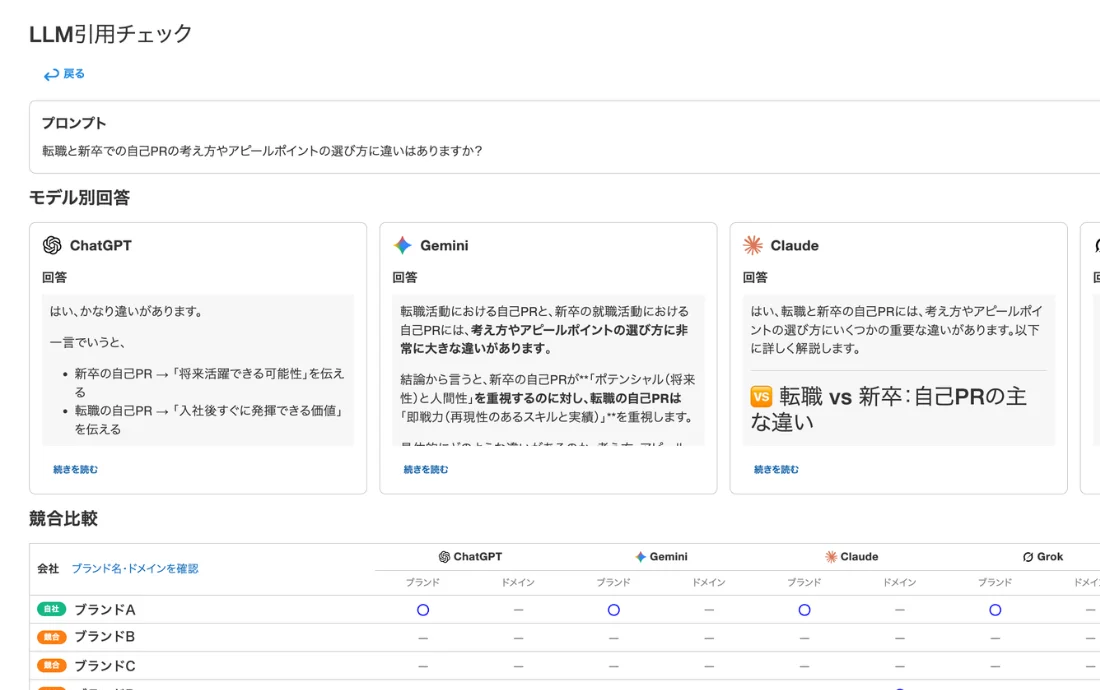Select the ブランドB row name

pyautogui.click(x=105, y=637)
